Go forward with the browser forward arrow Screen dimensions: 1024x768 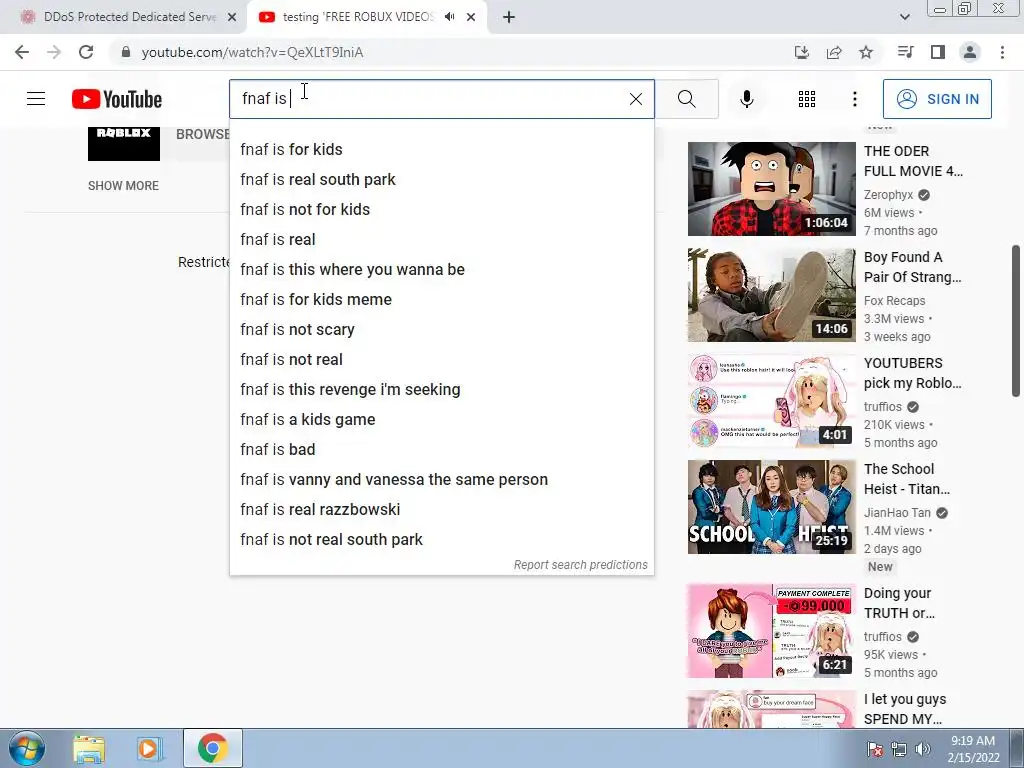tap(54, 52)
